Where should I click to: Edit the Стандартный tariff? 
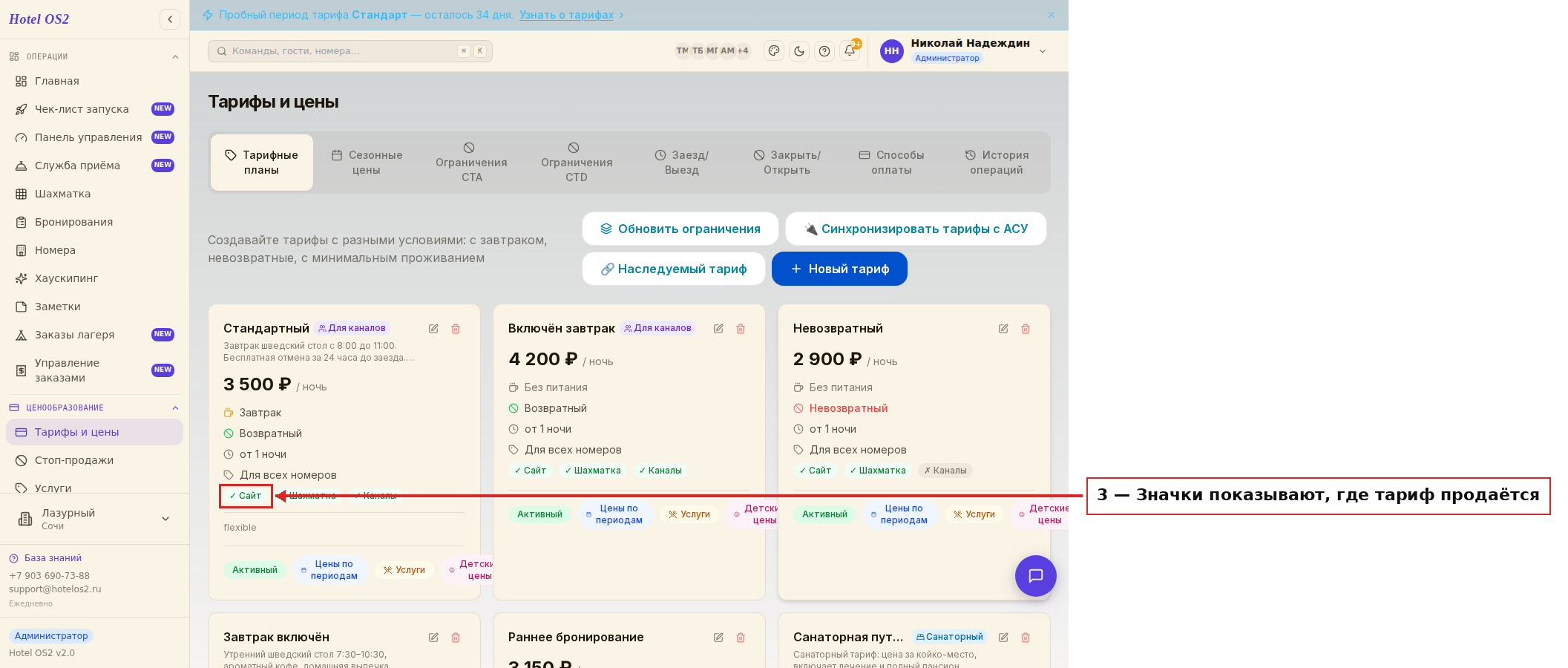click(x=433, y=329)
